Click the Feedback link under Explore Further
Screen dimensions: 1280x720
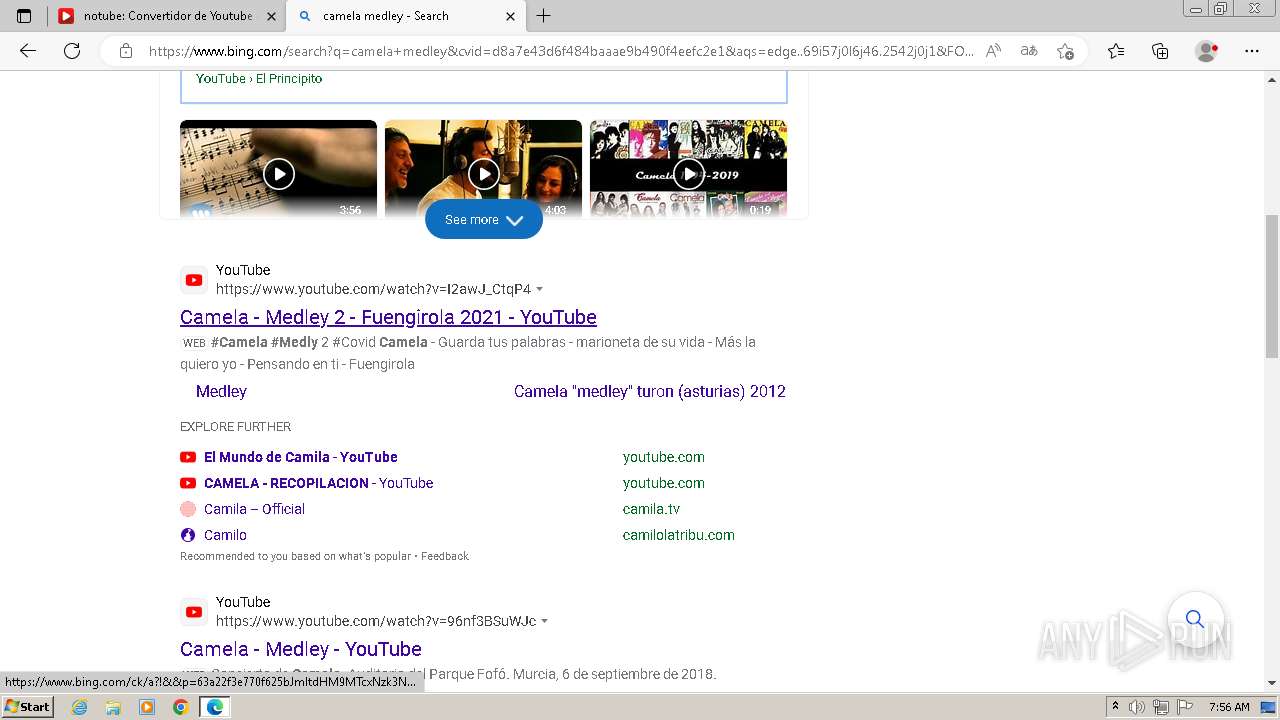point(445,556)
